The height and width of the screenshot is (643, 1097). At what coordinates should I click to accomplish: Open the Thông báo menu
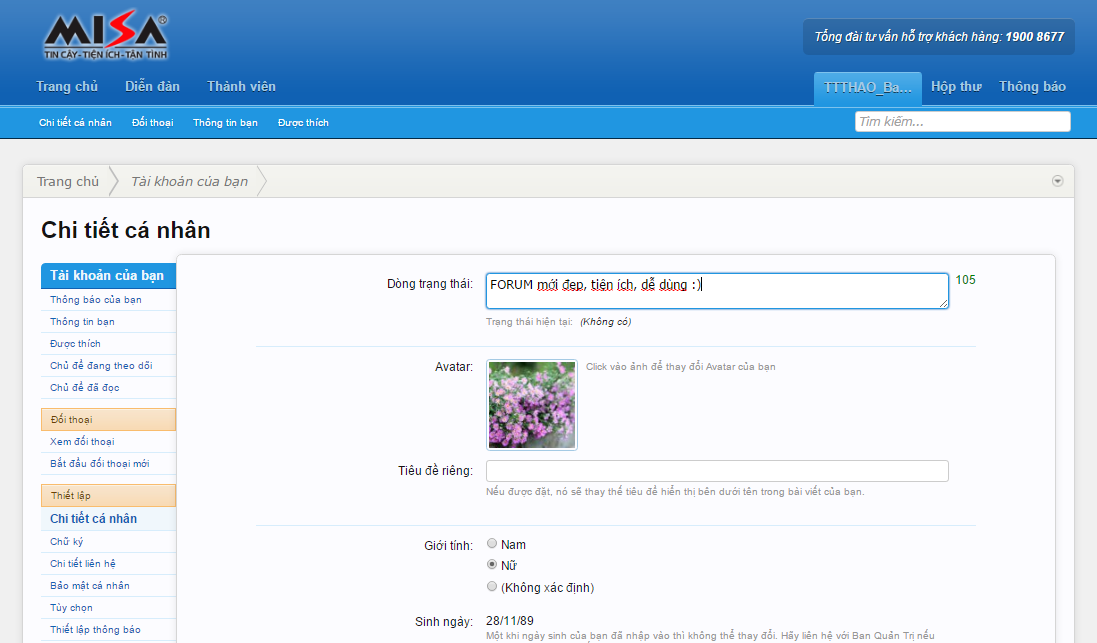1032,87
